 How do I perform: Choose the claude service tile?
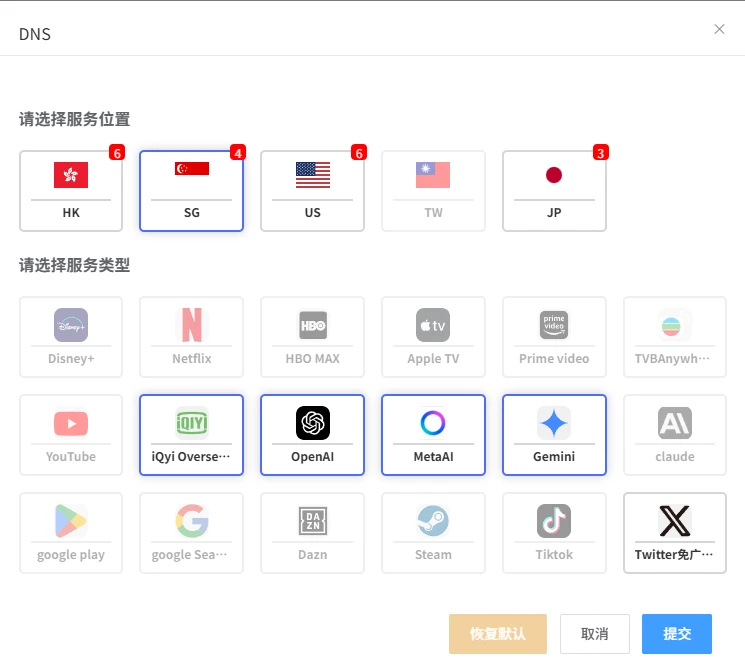[x=675, y=434]
